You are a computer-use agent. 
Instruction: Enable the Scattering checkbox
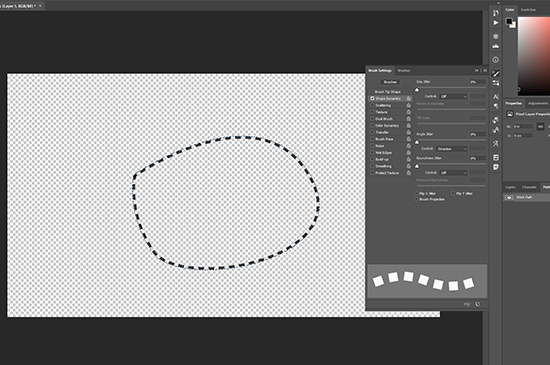373,105
